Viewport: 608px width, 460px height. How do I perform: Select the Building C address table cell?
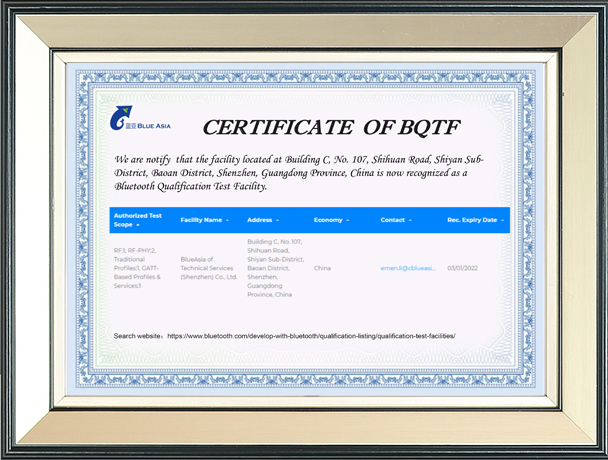coord(274,268)
